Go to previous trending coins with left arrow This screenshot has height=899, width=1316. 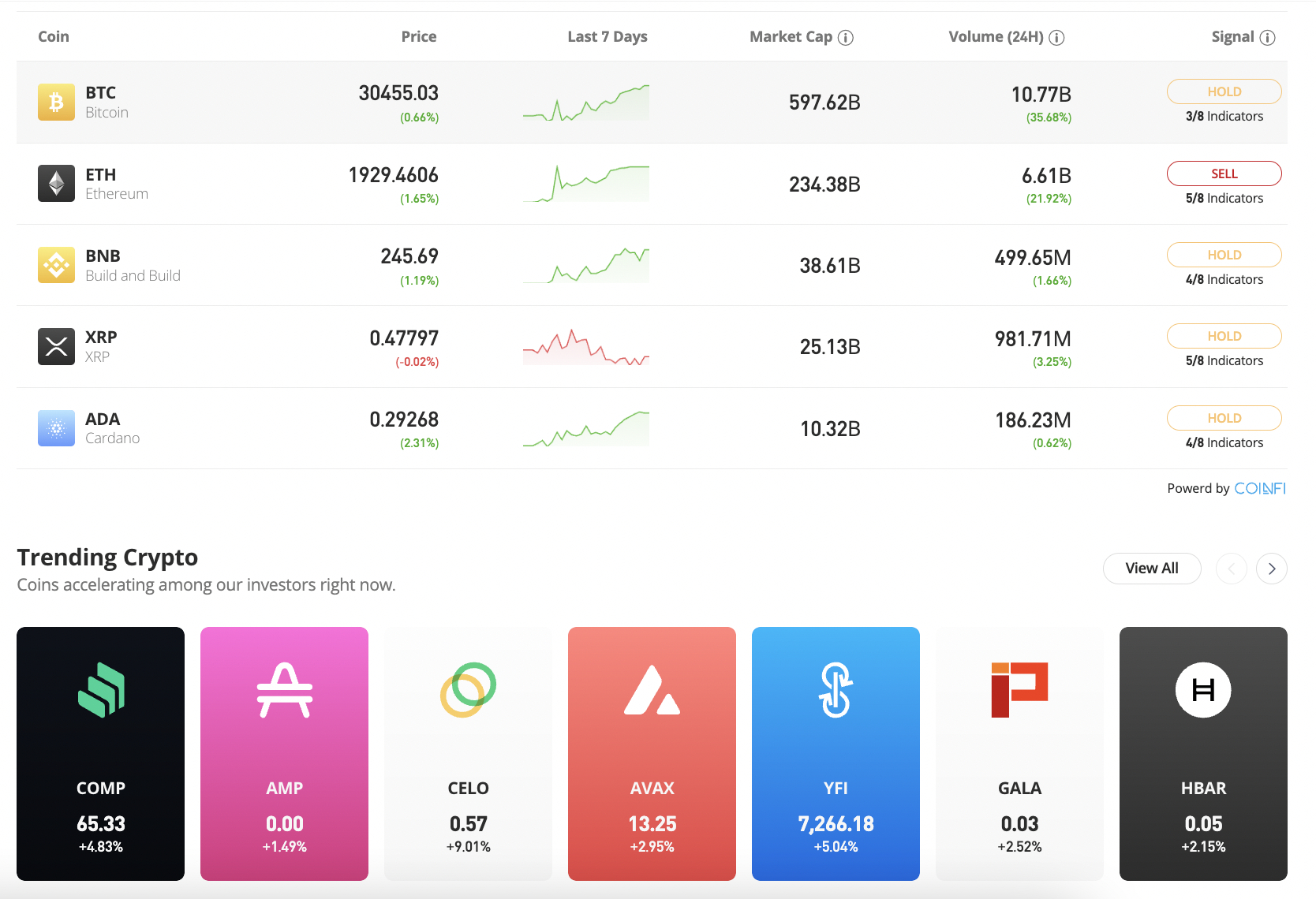click(1232, 569)
